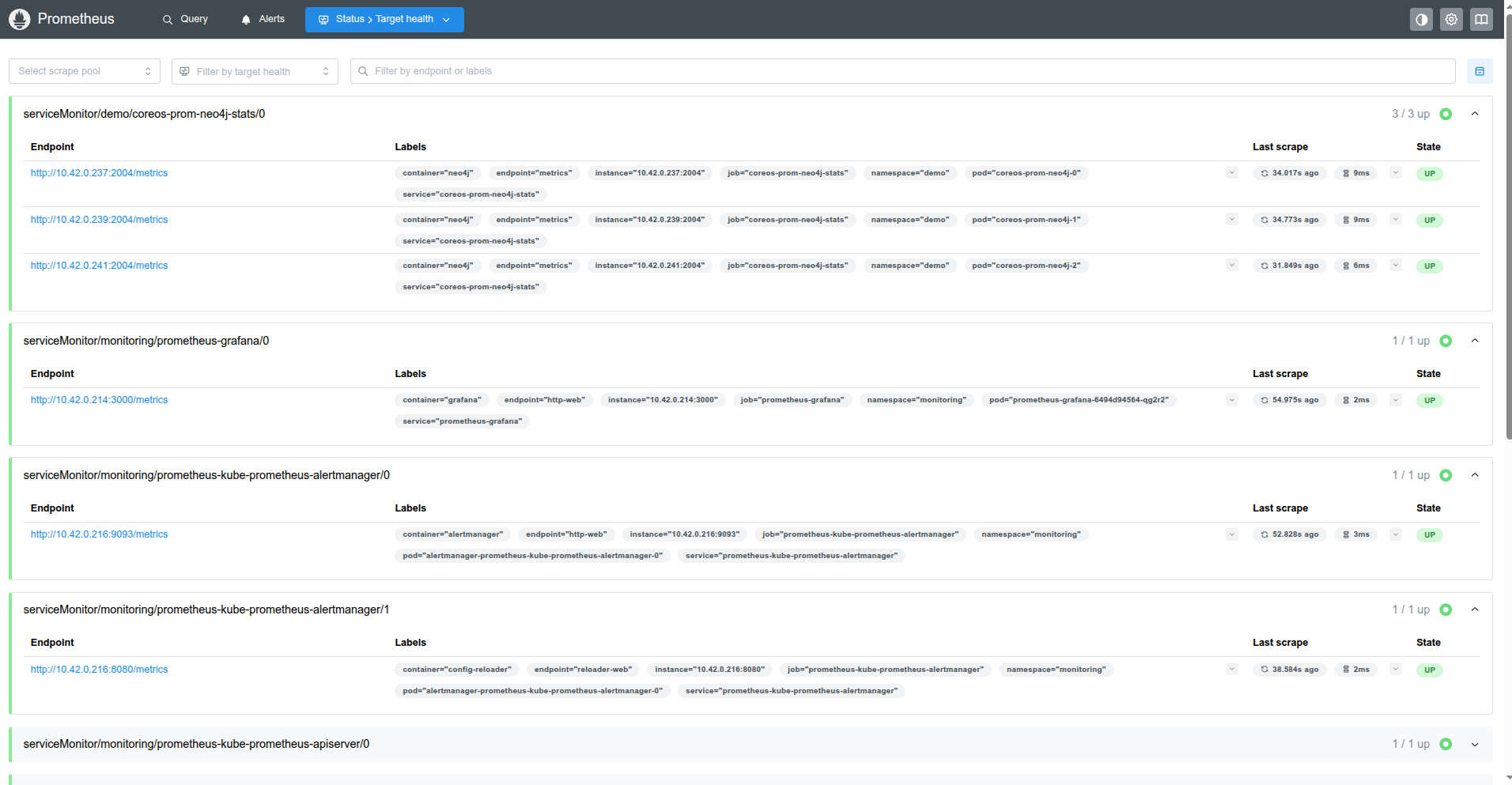Open endpoint link 10.42.0.216:9093/metrics
This screenshot has width=1512, height=785.
coord(99,534)
